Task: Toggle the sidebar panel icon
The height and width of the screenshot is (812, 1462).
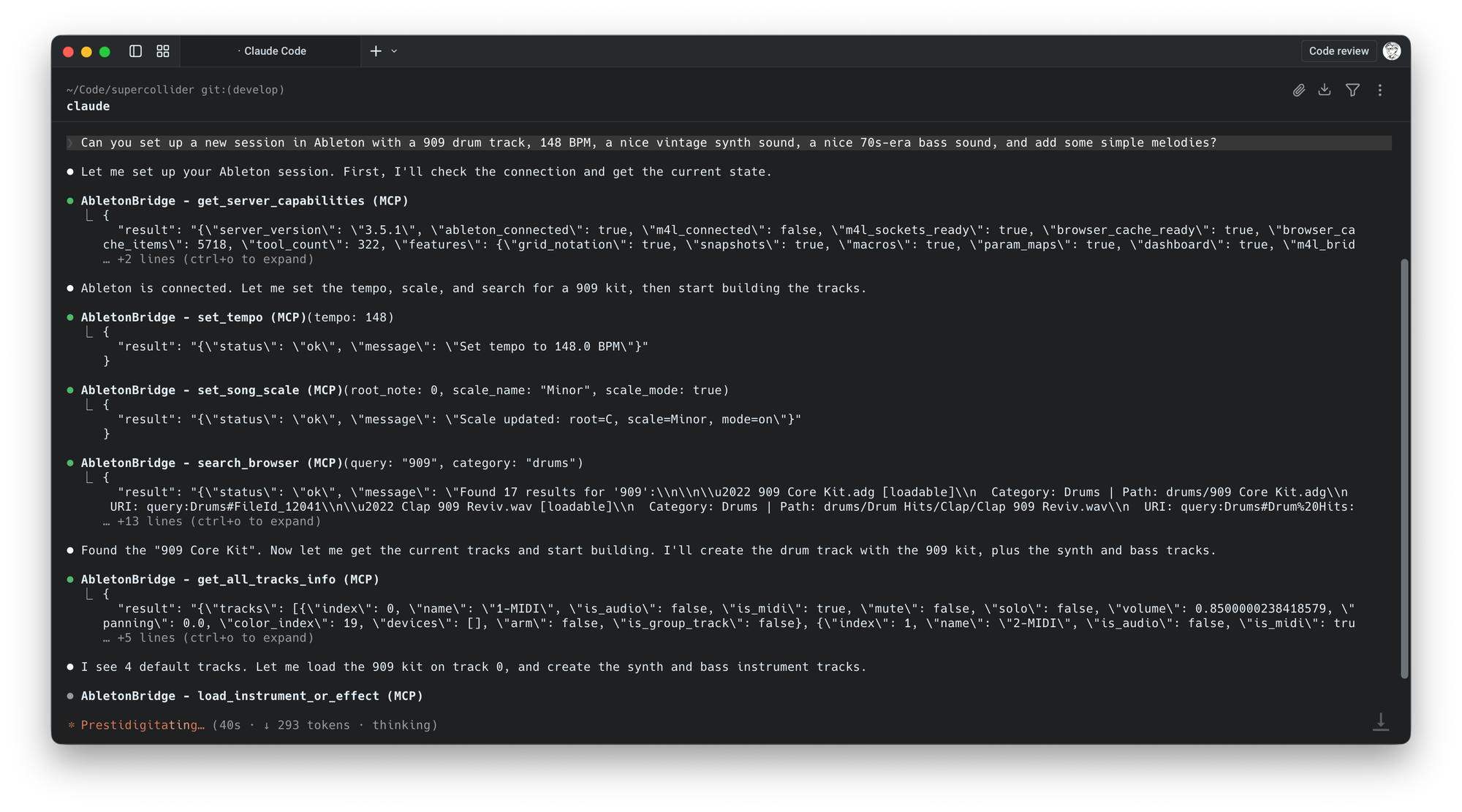Action: coord(135,51)
